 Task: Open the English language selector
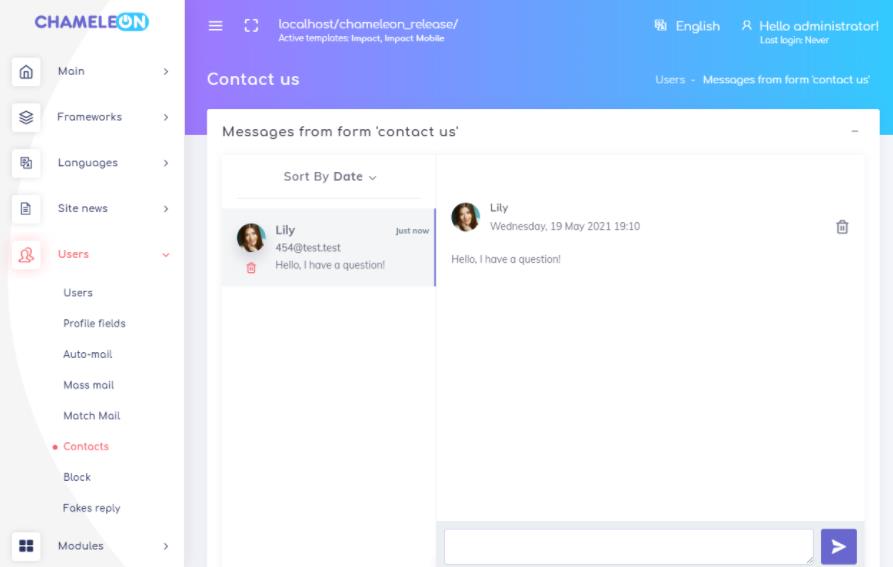[687, 26]
